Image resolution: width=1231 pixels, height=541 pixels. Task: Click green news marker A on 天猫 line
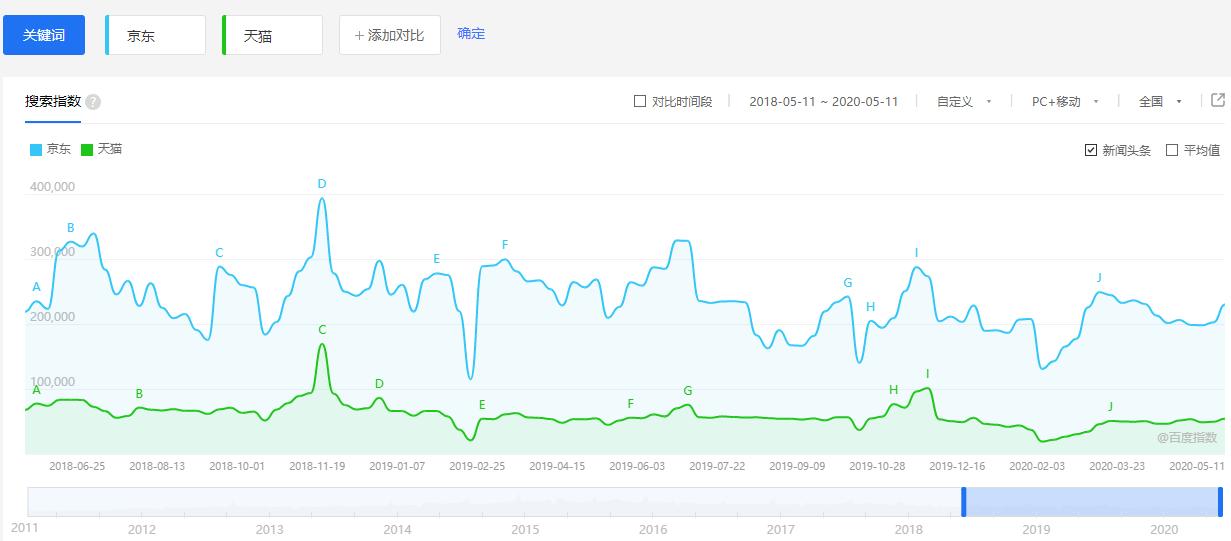(x=36, y=391)
